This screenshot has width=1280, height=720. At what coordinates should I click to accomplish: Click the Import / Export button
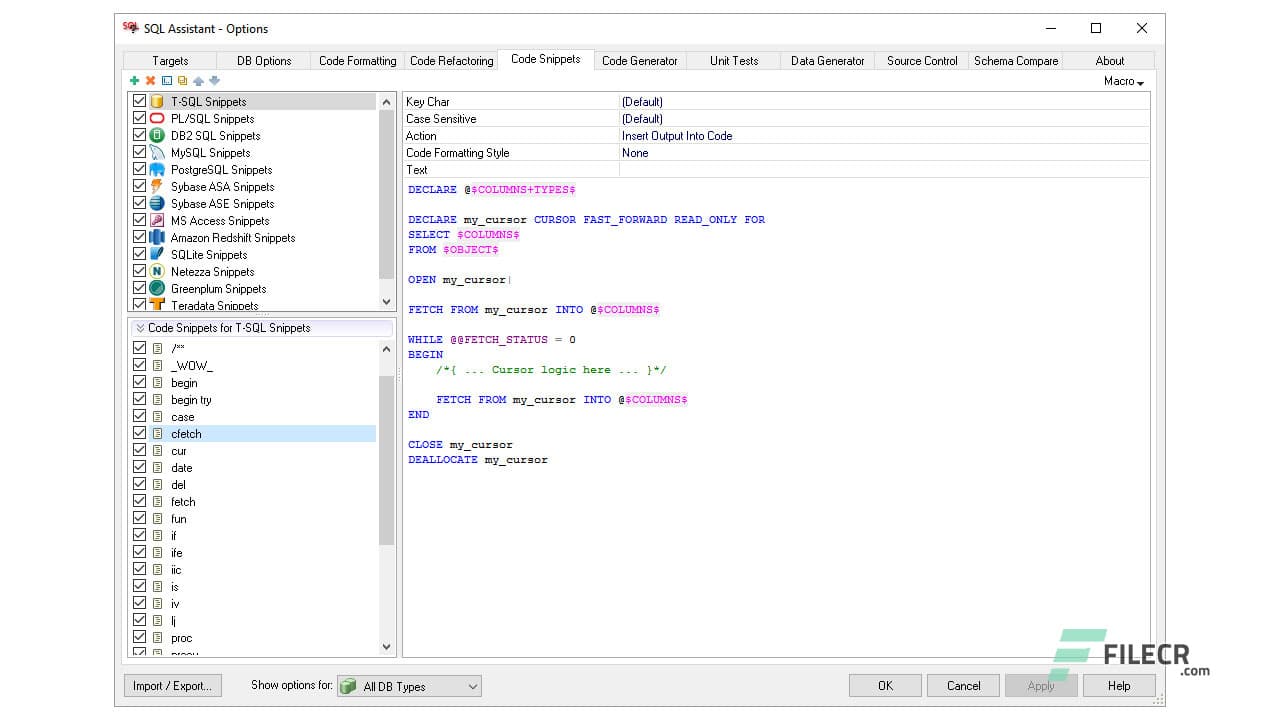pyautogui.click(x=172, y=685)
